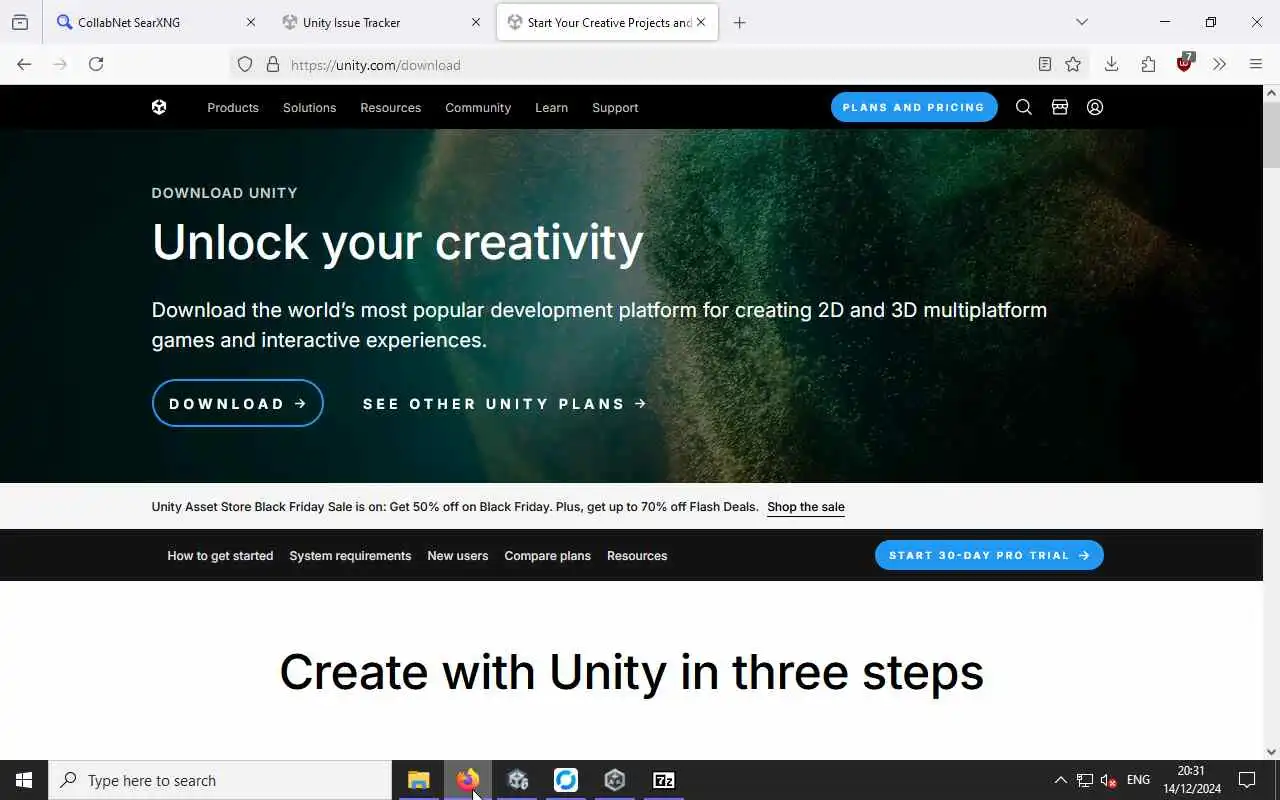Click Start 30-Day Pro Trial button

(989, 555)
